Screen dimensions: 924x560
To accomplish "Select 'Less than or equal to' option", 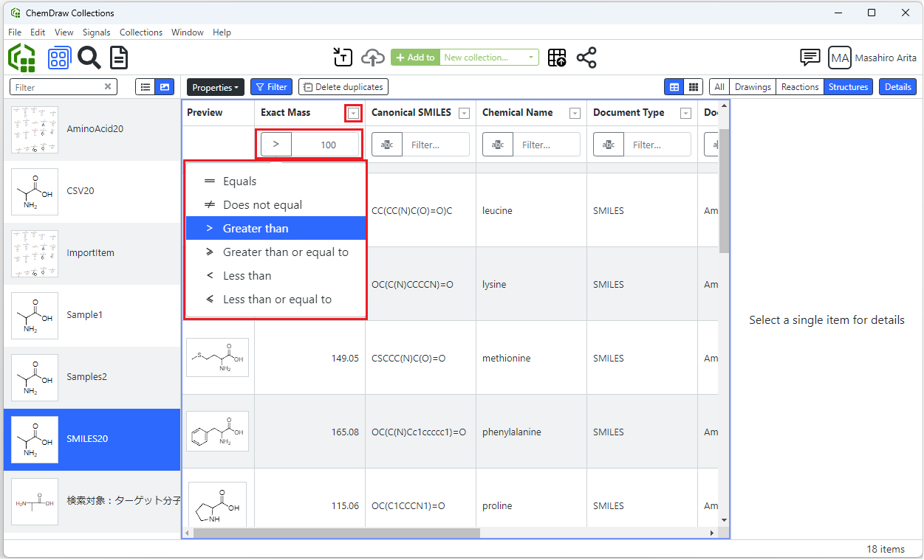I will tap(277, 299).
